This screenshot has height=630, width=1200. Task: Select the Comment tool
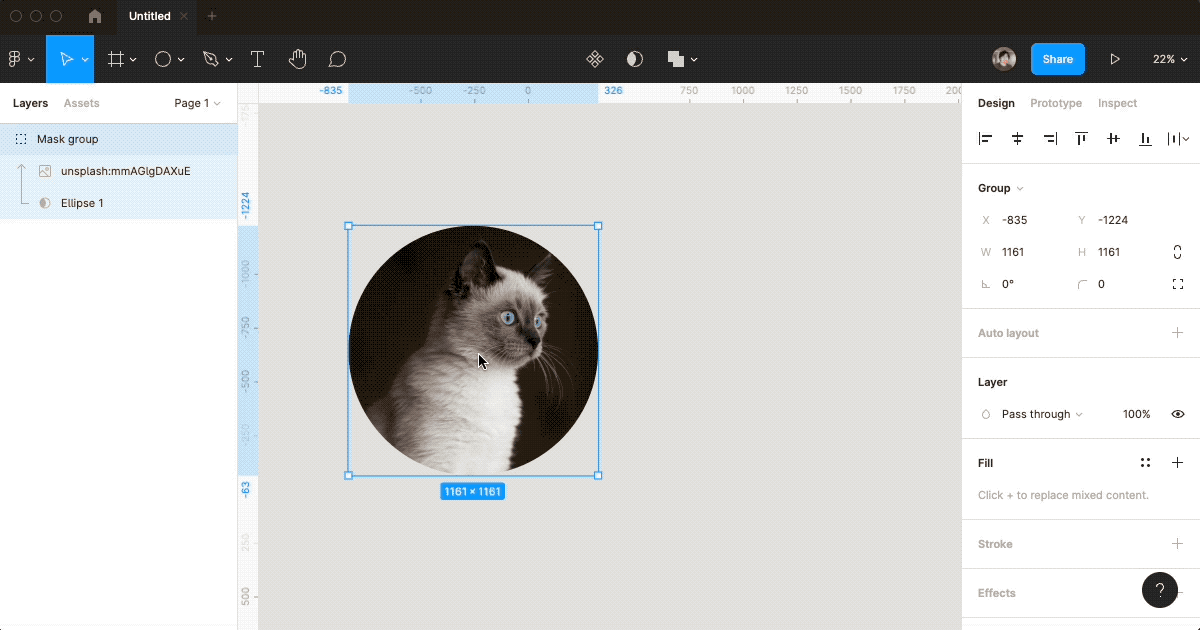[x=337, y=59]
